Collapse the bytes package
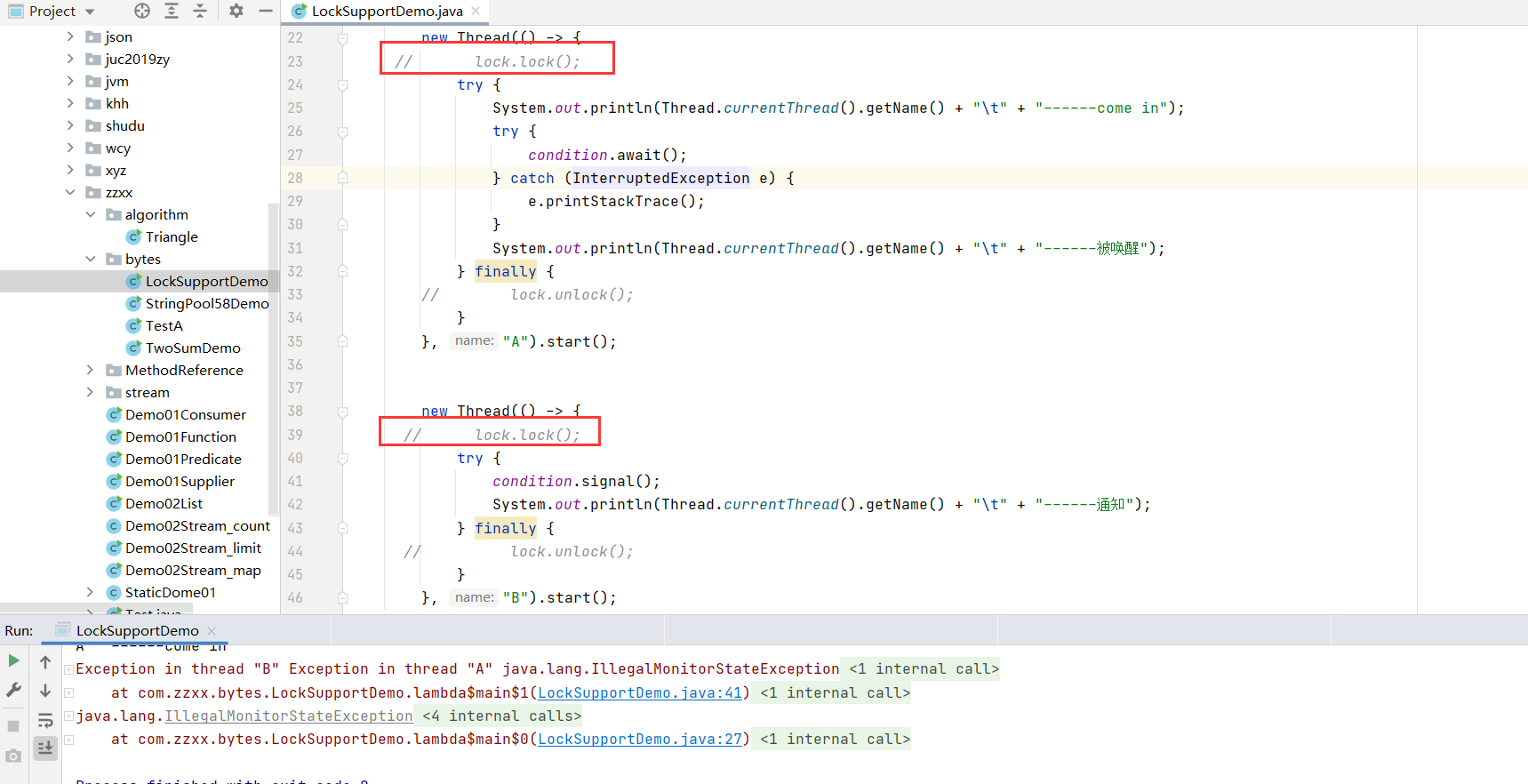Screen dimensions: 1528x784 [90, 259]
